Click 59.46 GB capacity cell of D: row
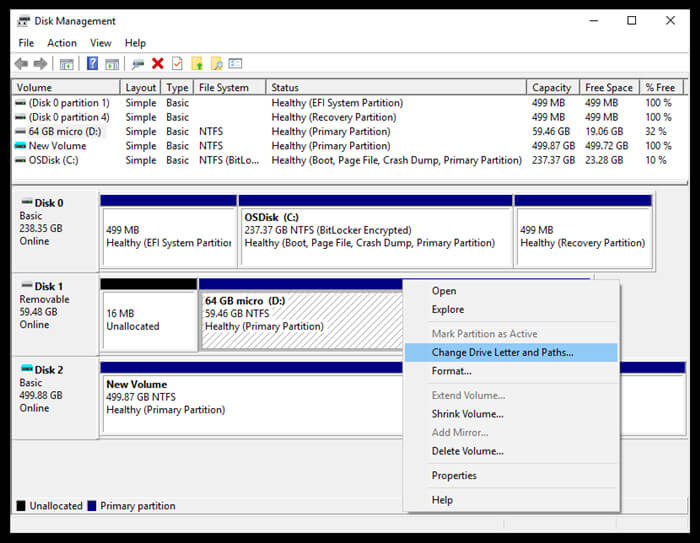This screenshot has height=543, width=700. 551,131
